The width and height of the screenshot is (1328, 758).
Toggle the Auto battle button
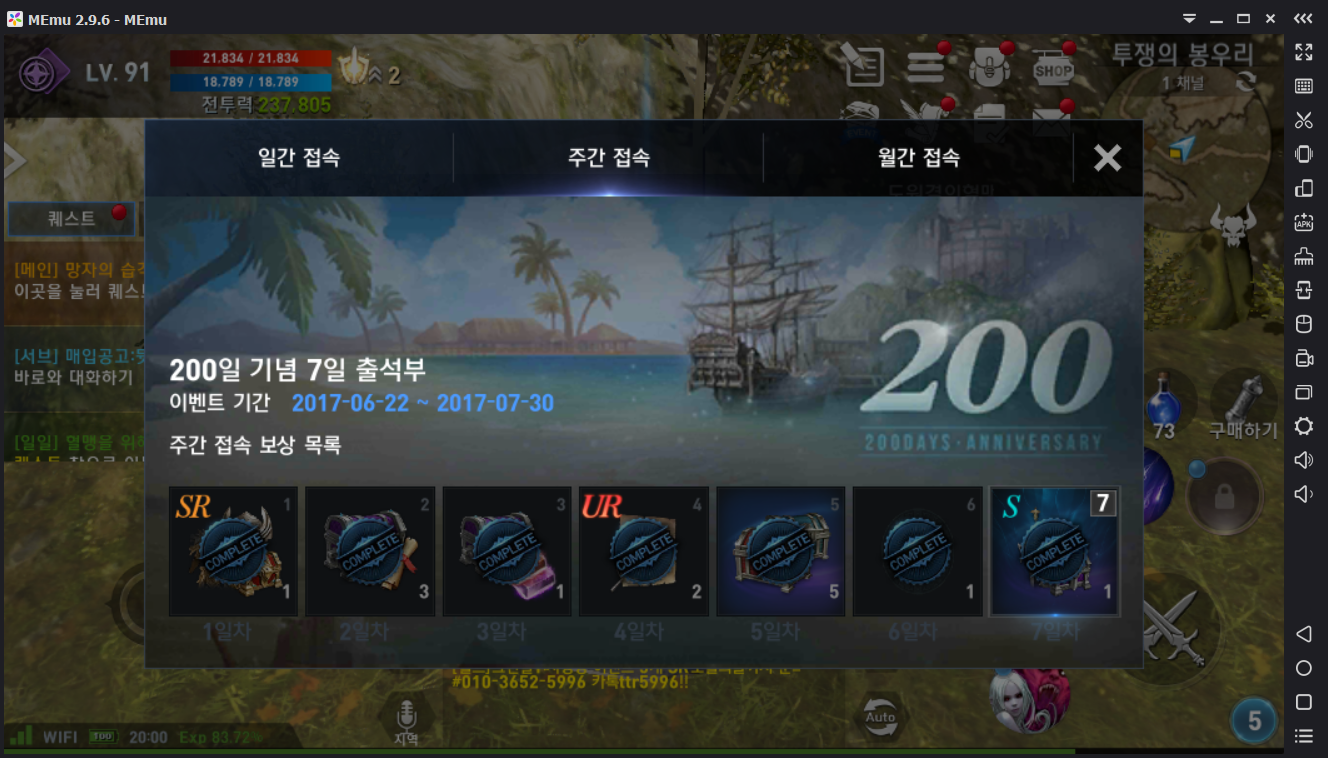point(880,717)
